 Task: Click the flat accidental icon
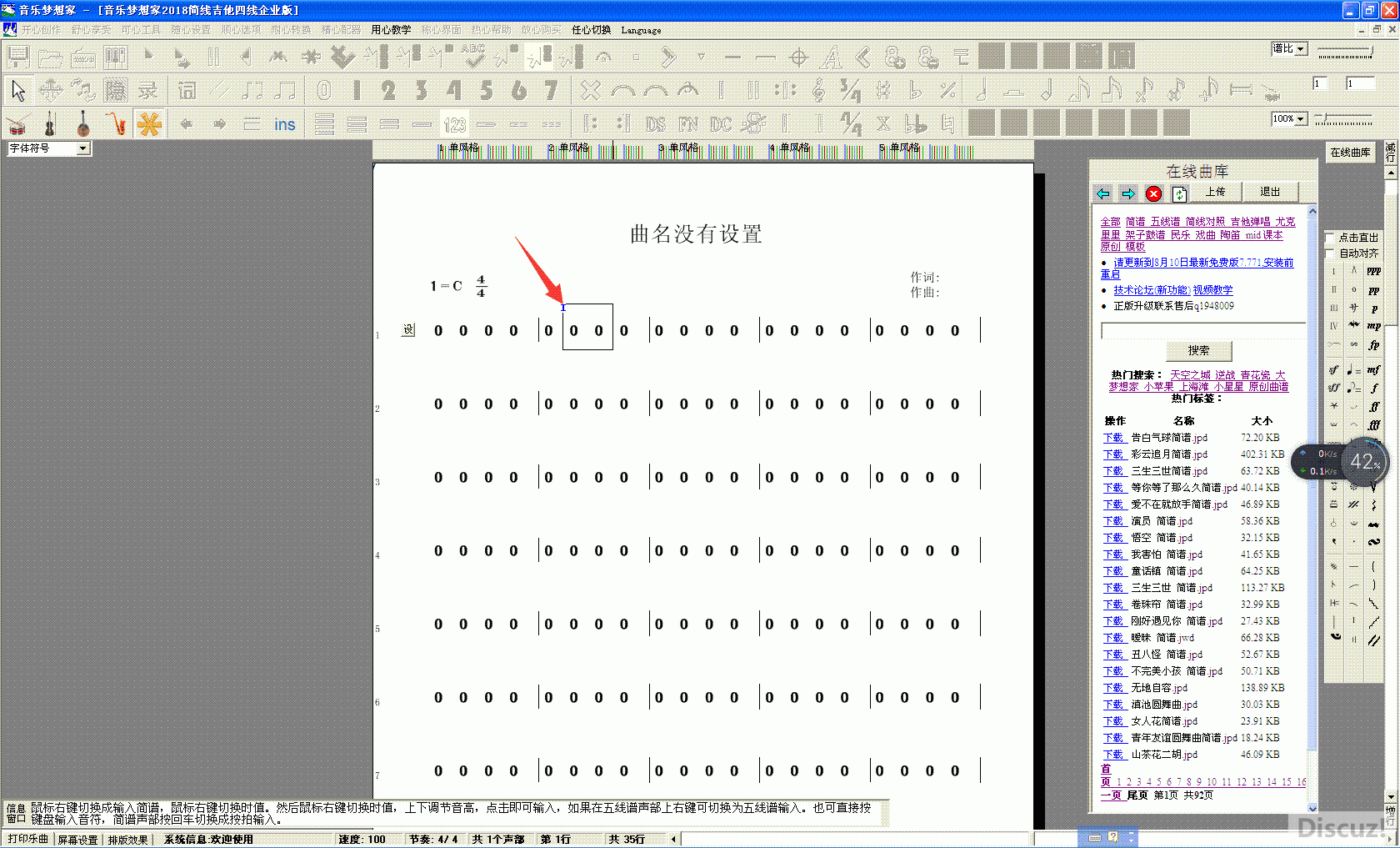coord(916,89)
